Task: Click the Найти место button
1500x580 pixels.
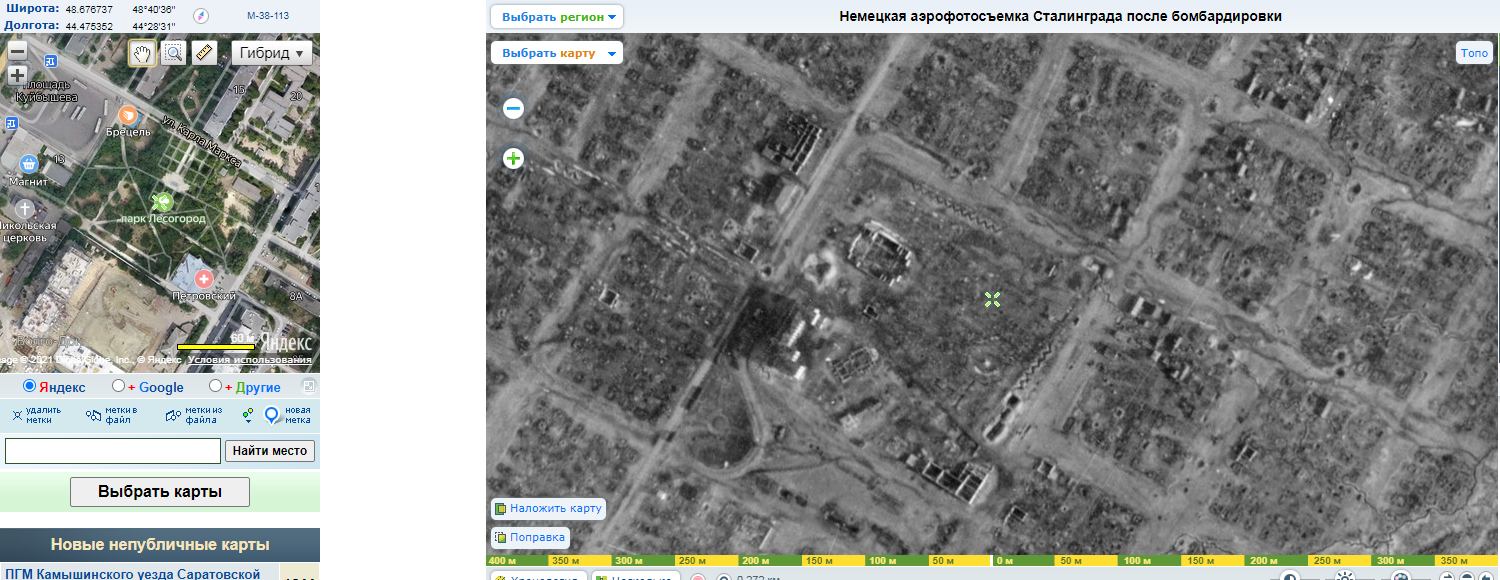Action: tap(269, 451)
